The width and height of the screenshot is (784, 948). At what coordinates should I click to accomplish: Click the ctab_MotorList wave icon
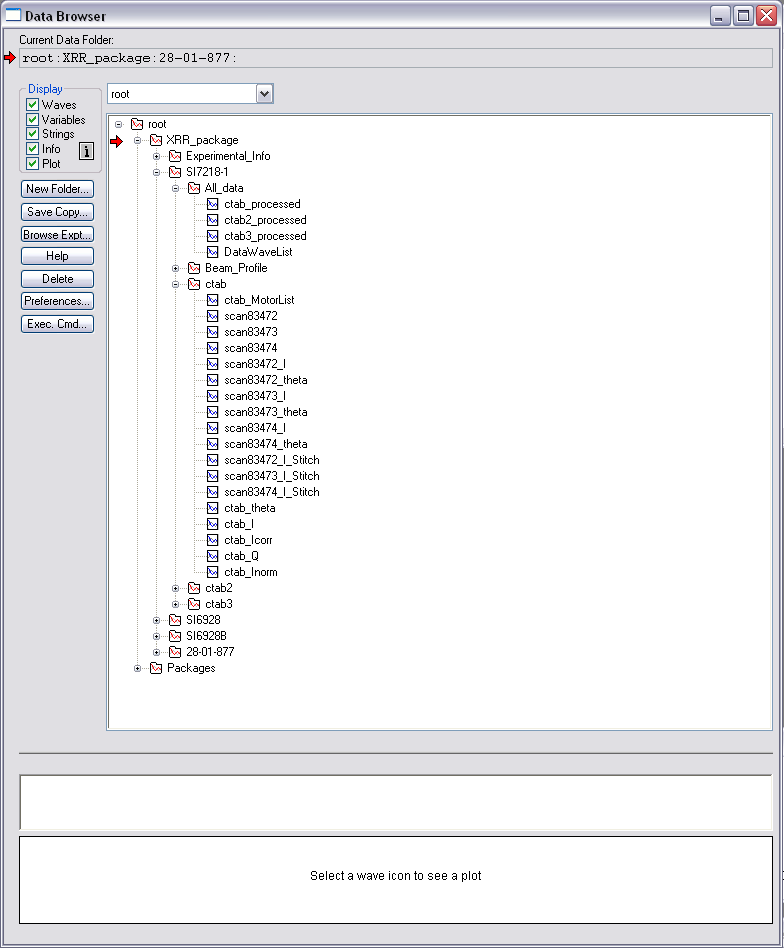pyautogui.click(x=213, y=300)
